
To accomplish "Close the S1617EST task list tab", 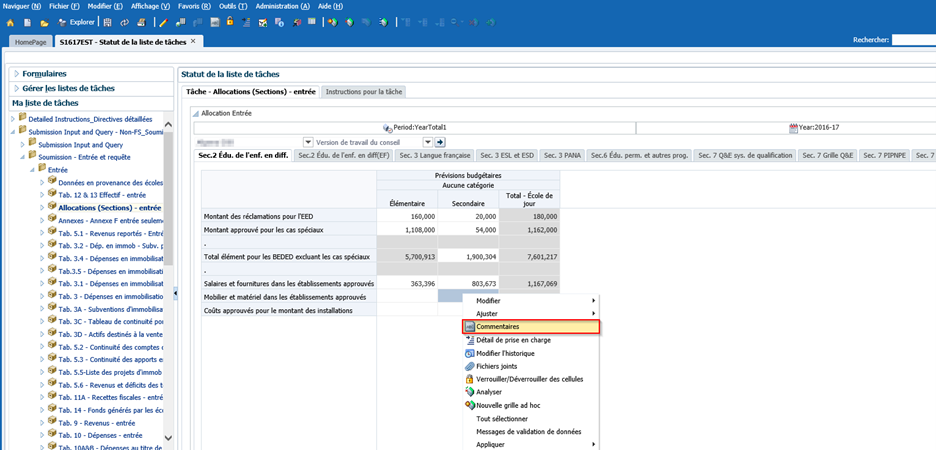I will [194, 41].
